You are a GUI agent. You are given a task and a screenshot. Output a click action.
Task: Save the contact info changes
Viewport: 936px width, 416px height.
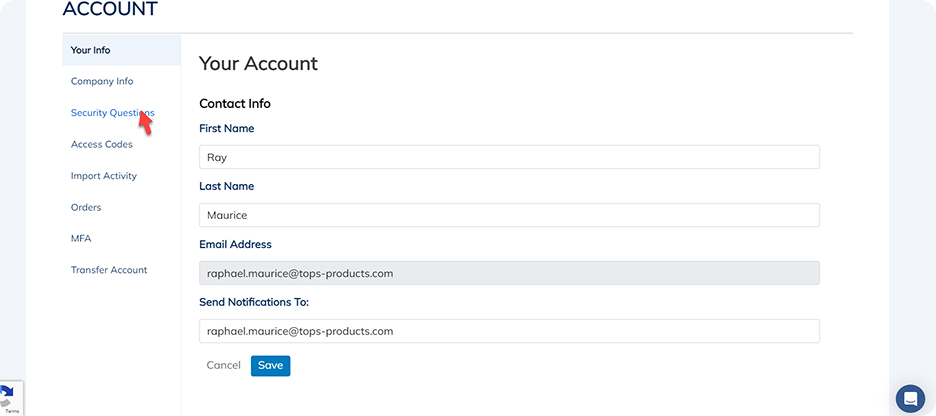(270, 366)
